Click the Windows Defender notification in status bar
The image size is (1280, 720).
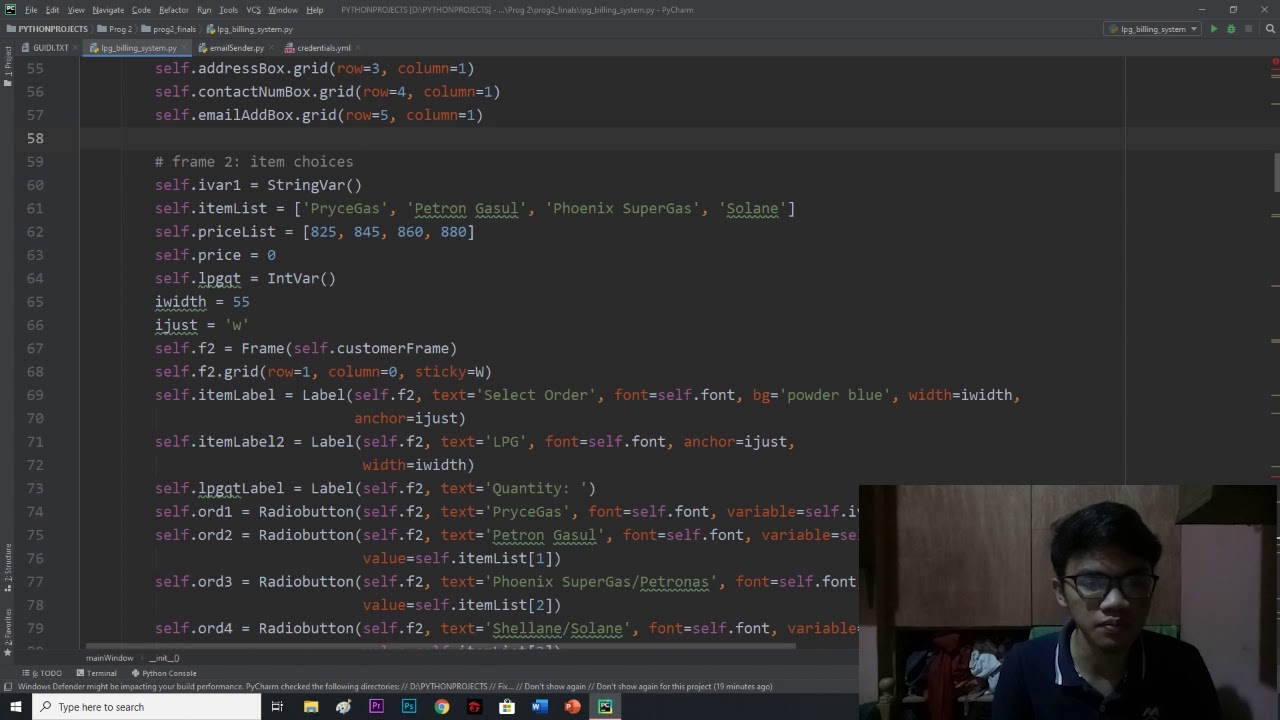click(395, 686)
